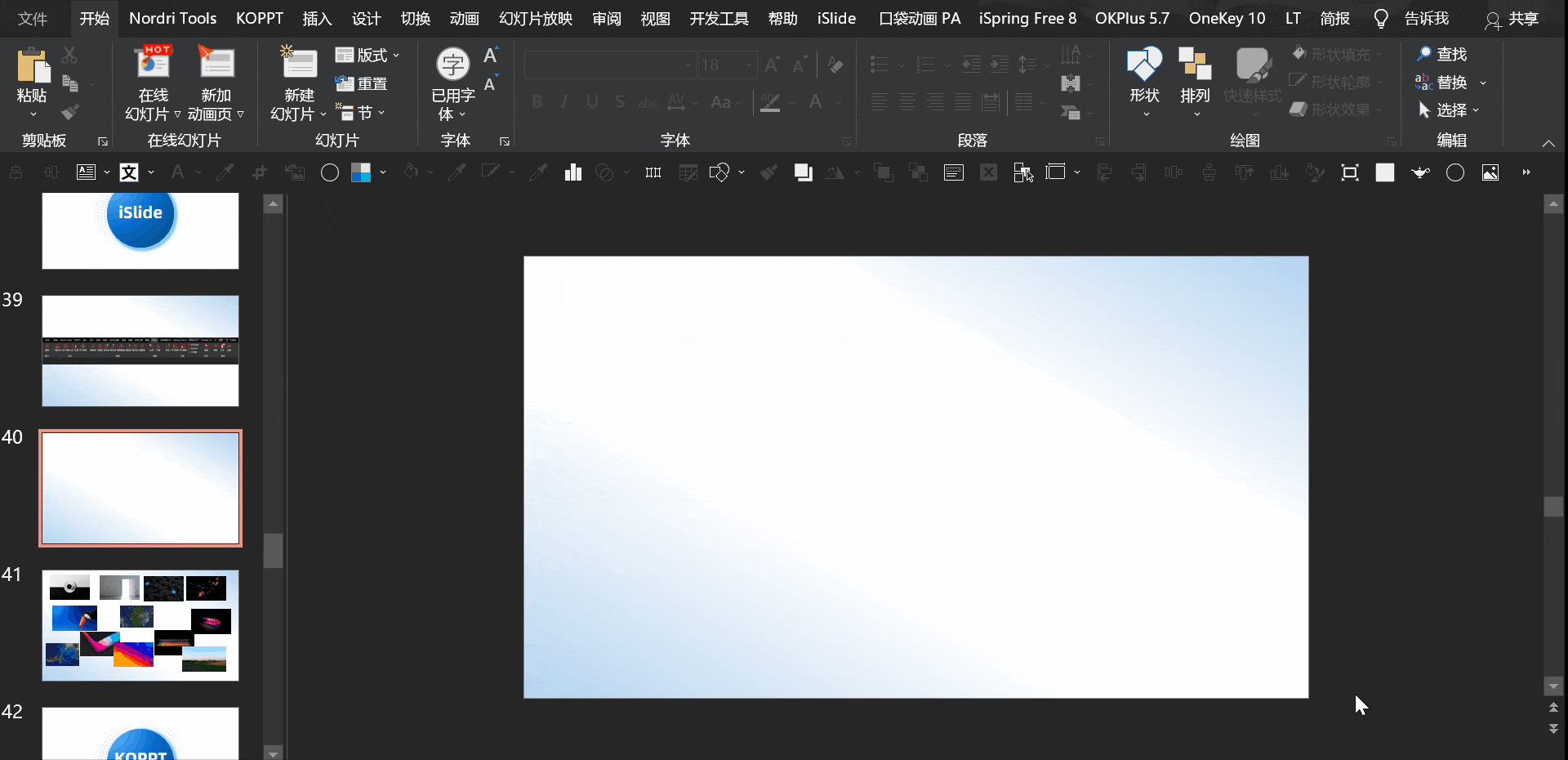
Task: Click the Replace (替换) button
Action: [x=1441, y=83]
